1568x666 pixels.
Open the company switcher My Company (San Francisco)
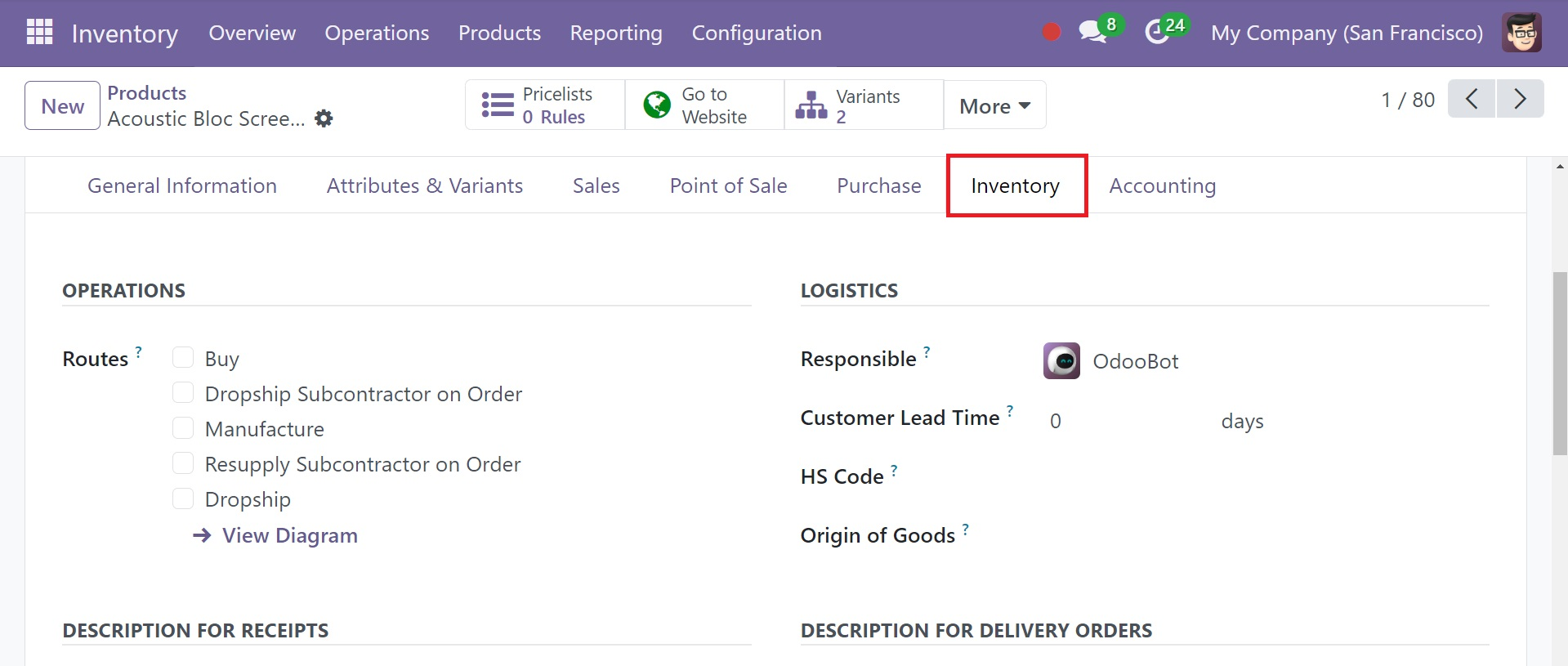point(1347,33)
